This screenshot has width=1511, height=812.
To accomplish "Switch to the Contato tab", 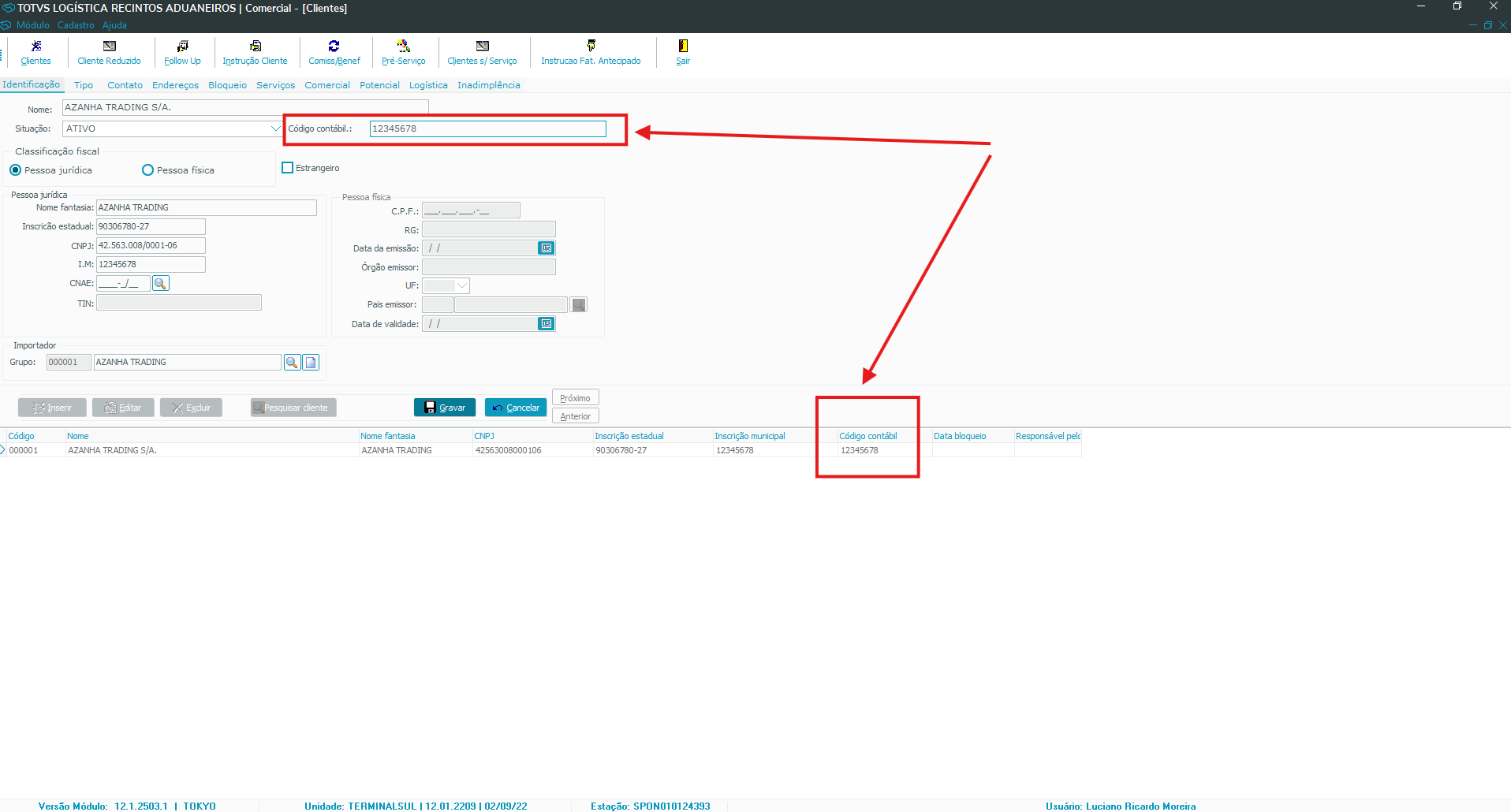I will pyautogui.click(x=125, y=85).
